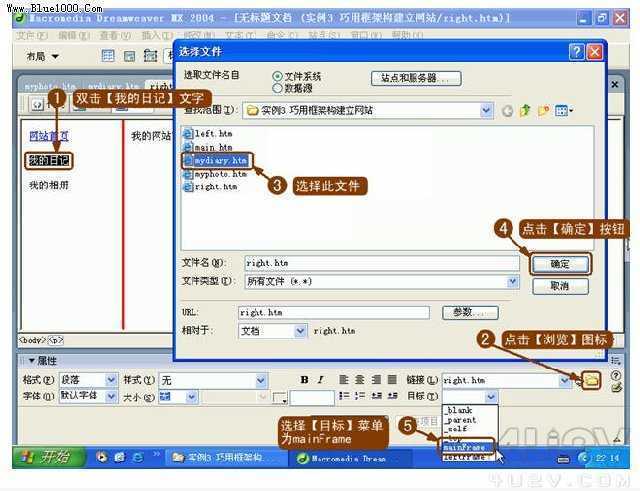
Task: Select the 文件系统 radio button
Action: coord(277,76)
